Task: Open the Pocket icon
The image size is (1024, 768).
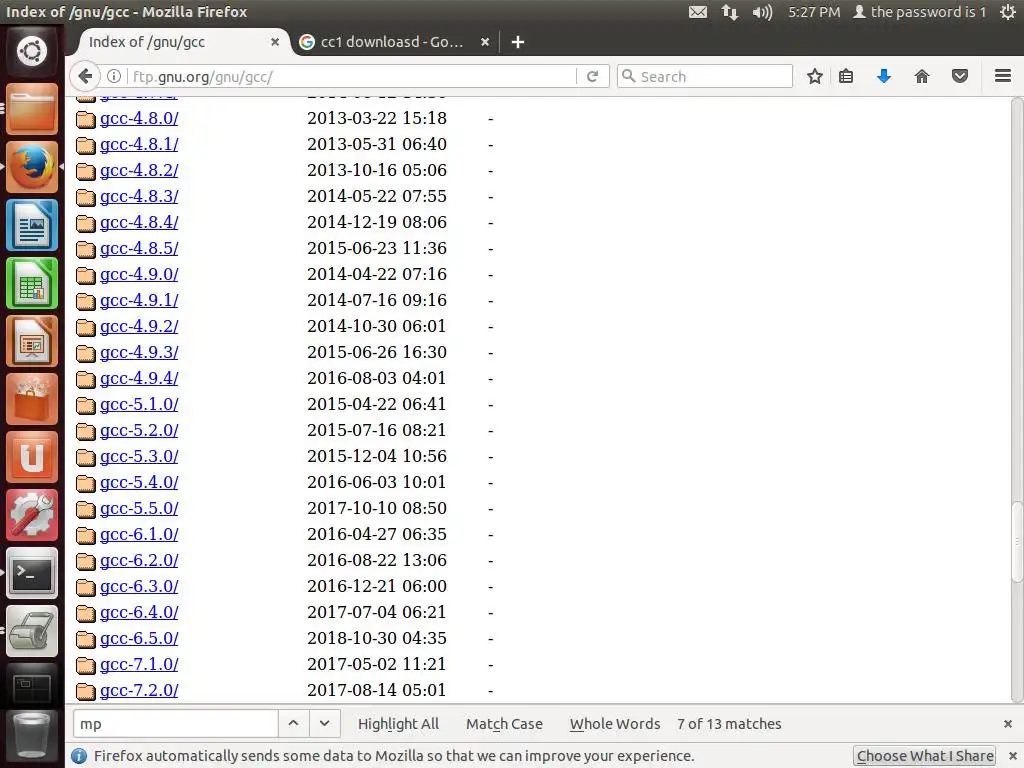Action: [959, 76]
